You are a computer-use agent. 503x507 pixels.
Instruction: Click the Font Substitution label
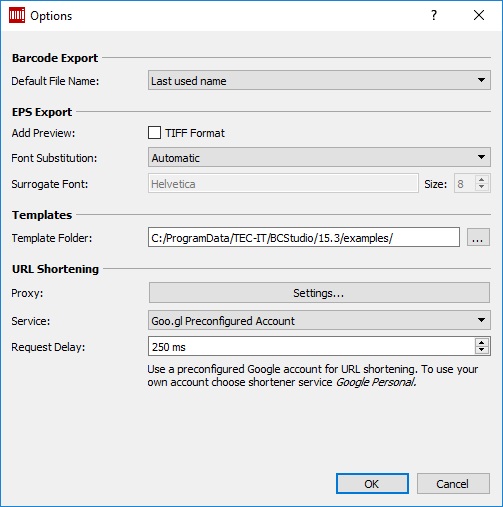(x=54, y=158)
